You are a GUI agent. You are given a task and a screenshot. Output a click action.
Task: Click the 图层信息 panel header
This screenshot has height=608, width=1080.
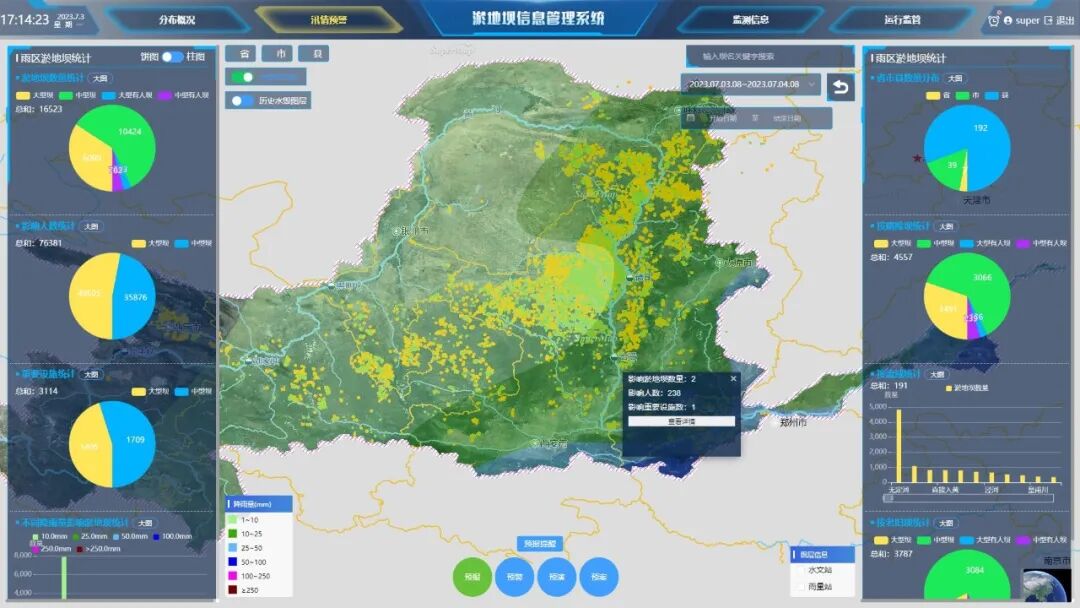pyautogui.click(x=822, y=554)
